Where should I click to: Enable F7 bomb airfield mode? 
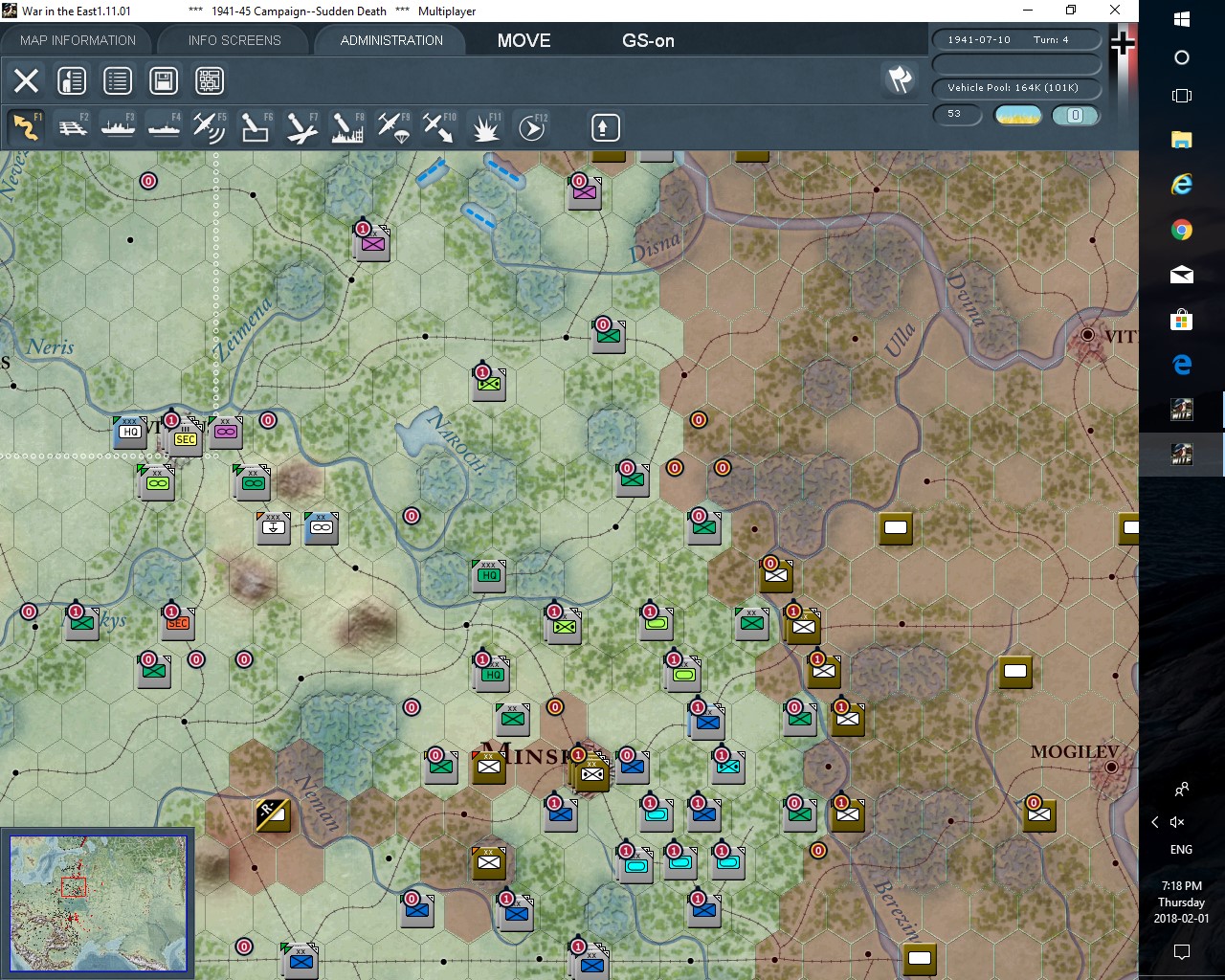click(301, 127)
